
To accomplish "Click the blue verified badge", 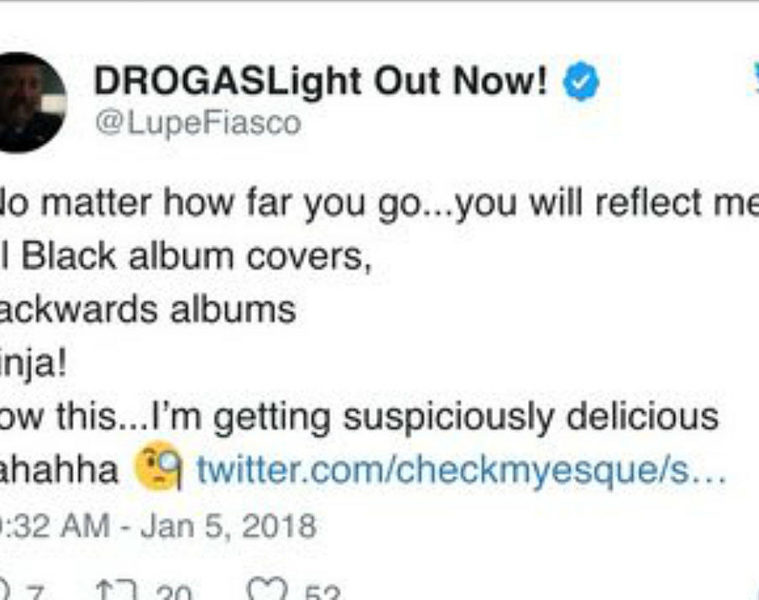I will tap(580, 82).
